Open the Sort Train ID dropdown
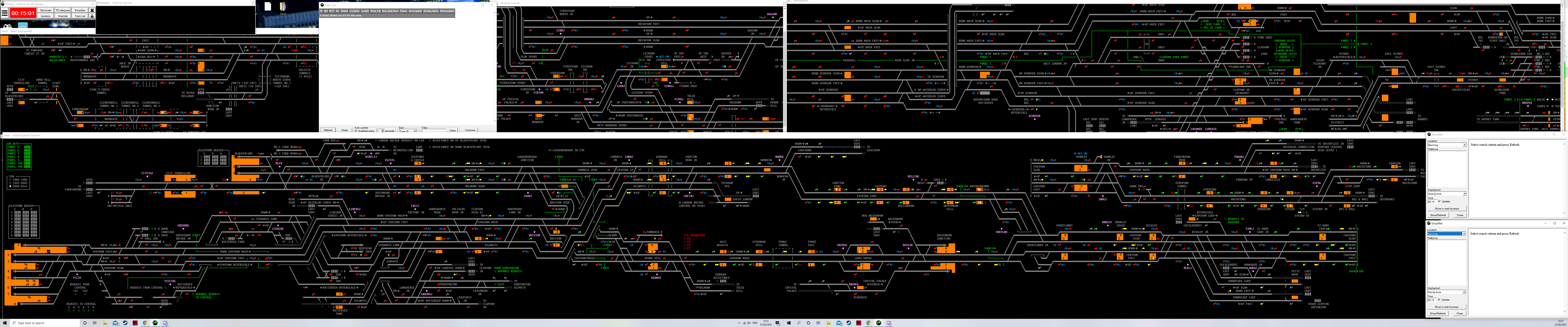1568x327 pixels. [408, 131]
